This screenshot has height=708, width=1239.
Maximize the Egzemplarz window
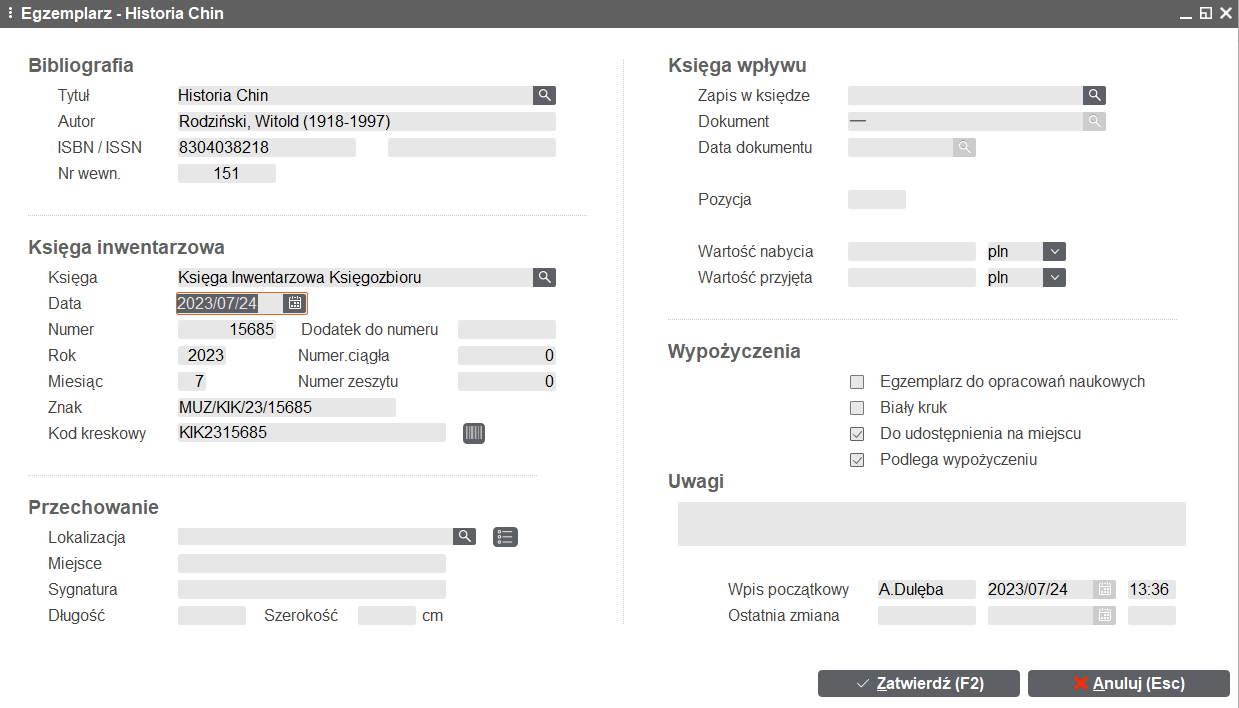coord(1205,13)
